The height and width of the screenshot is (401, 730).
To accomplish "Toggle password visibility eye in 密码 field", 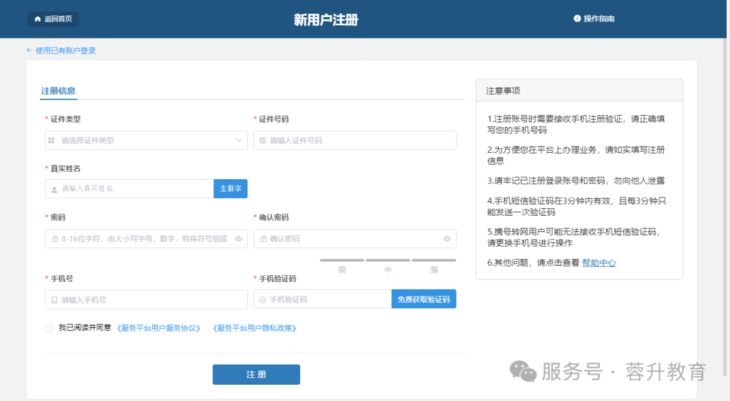I will 238,239.
